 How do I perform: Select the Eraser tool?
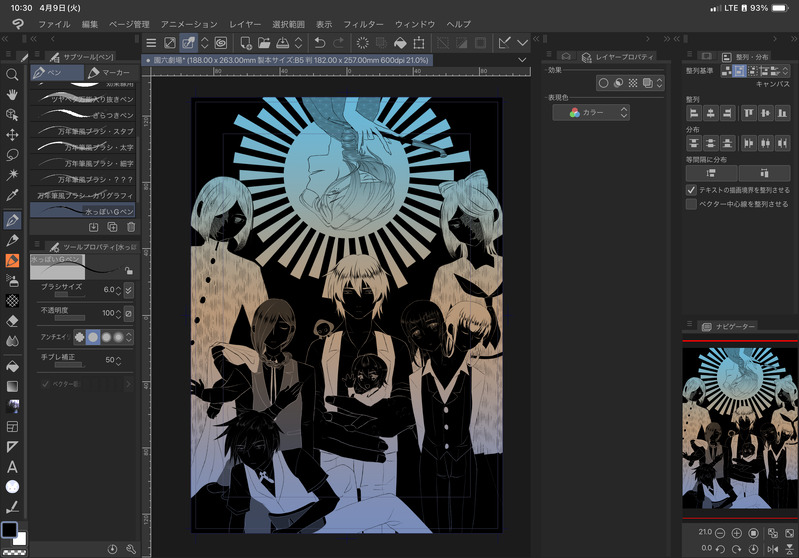tap(12, 321)
